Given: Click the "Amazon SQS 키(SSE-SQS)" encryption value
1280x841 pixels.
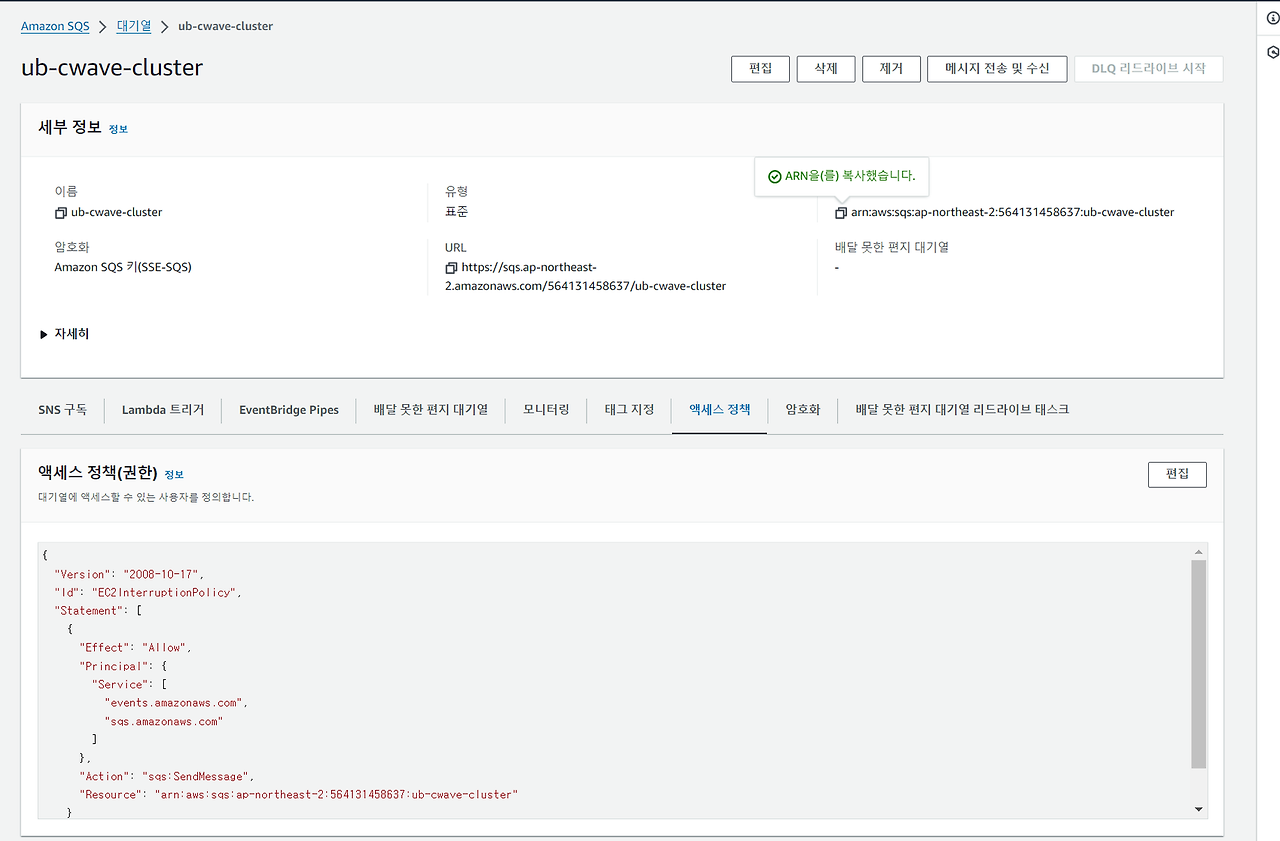Looking at the screenshot, I should pyautogui.click(x=123, y=268).
